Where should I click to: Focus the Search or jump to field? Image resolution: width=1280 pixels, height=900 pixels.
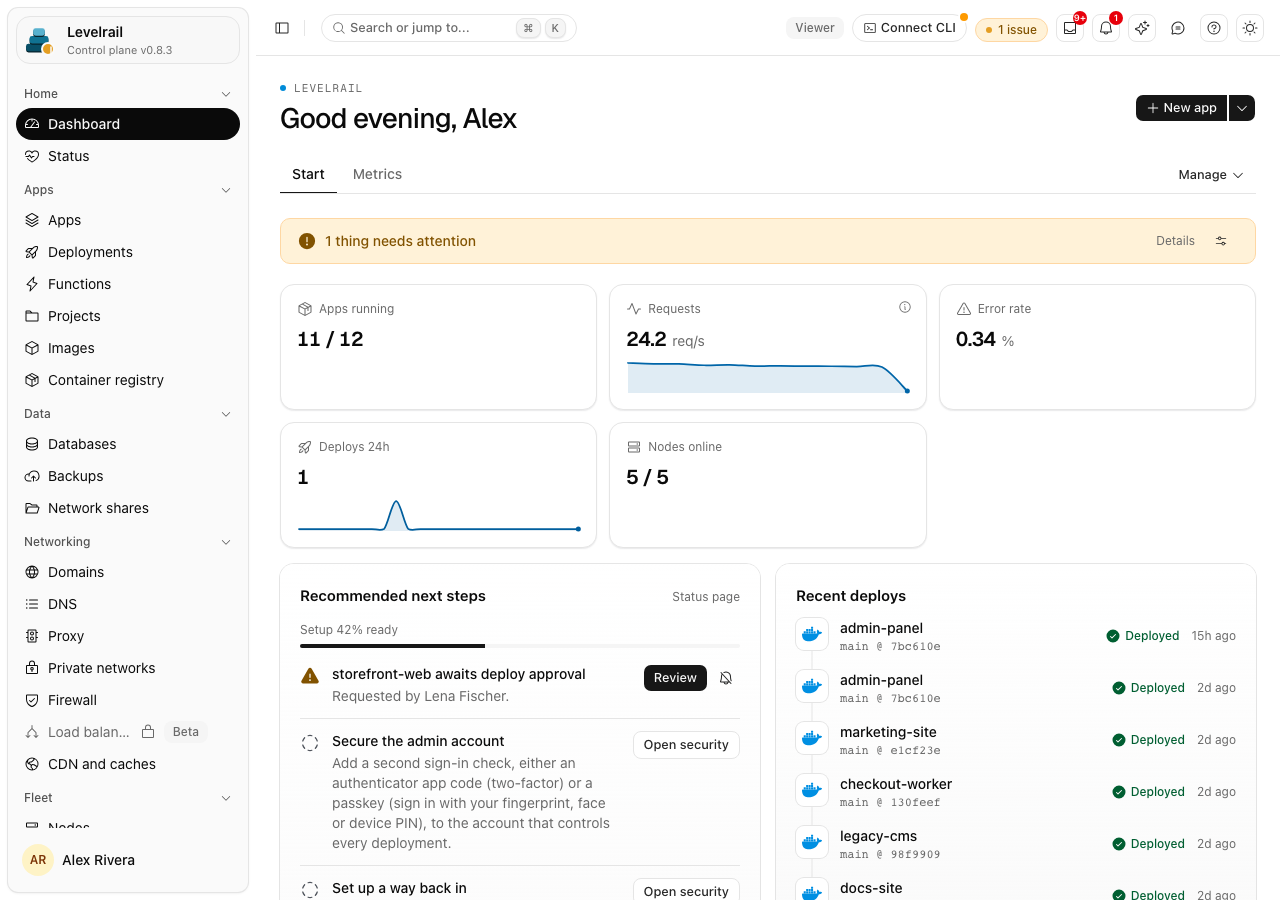coord(449,28)
